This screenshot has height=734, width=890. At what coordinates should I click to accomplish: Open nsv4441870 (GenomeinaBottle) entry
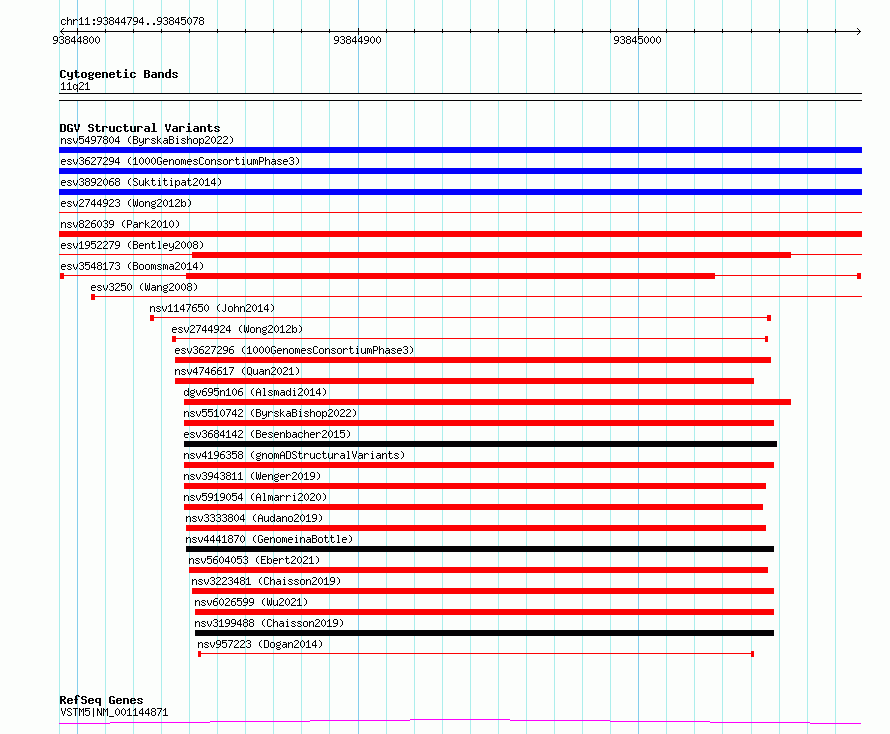point(269,539)
